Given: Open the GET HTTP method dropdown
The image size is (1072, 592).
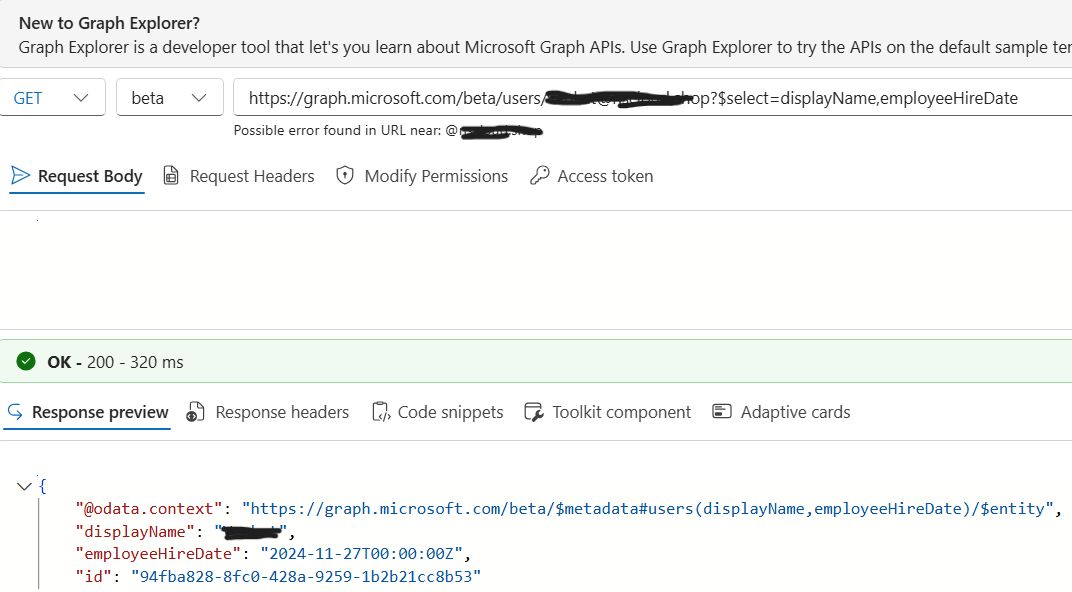Looking at the screenshot, I should (52, 98).
